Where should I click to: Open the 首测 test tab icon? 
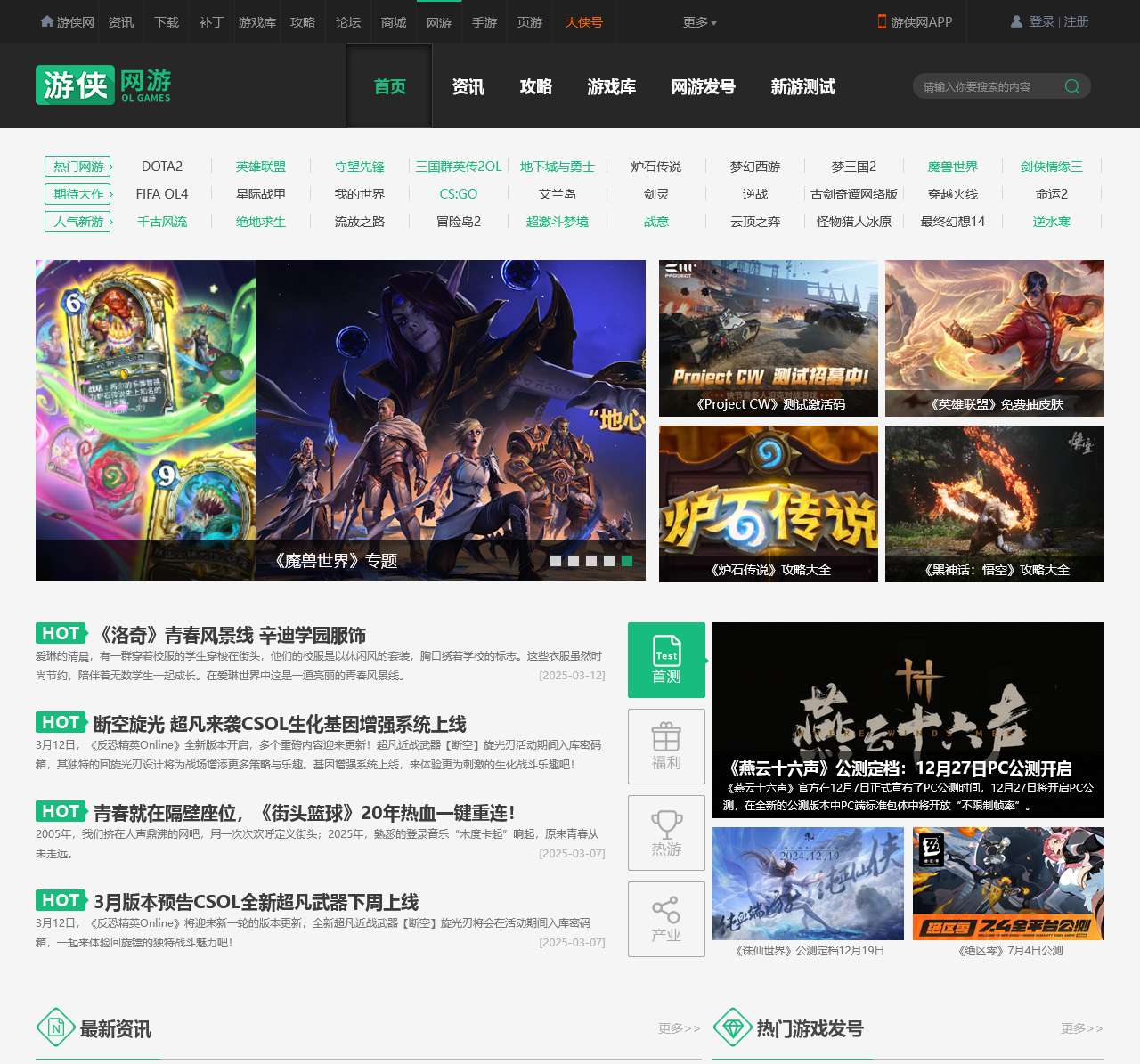(x=666, y=660)
